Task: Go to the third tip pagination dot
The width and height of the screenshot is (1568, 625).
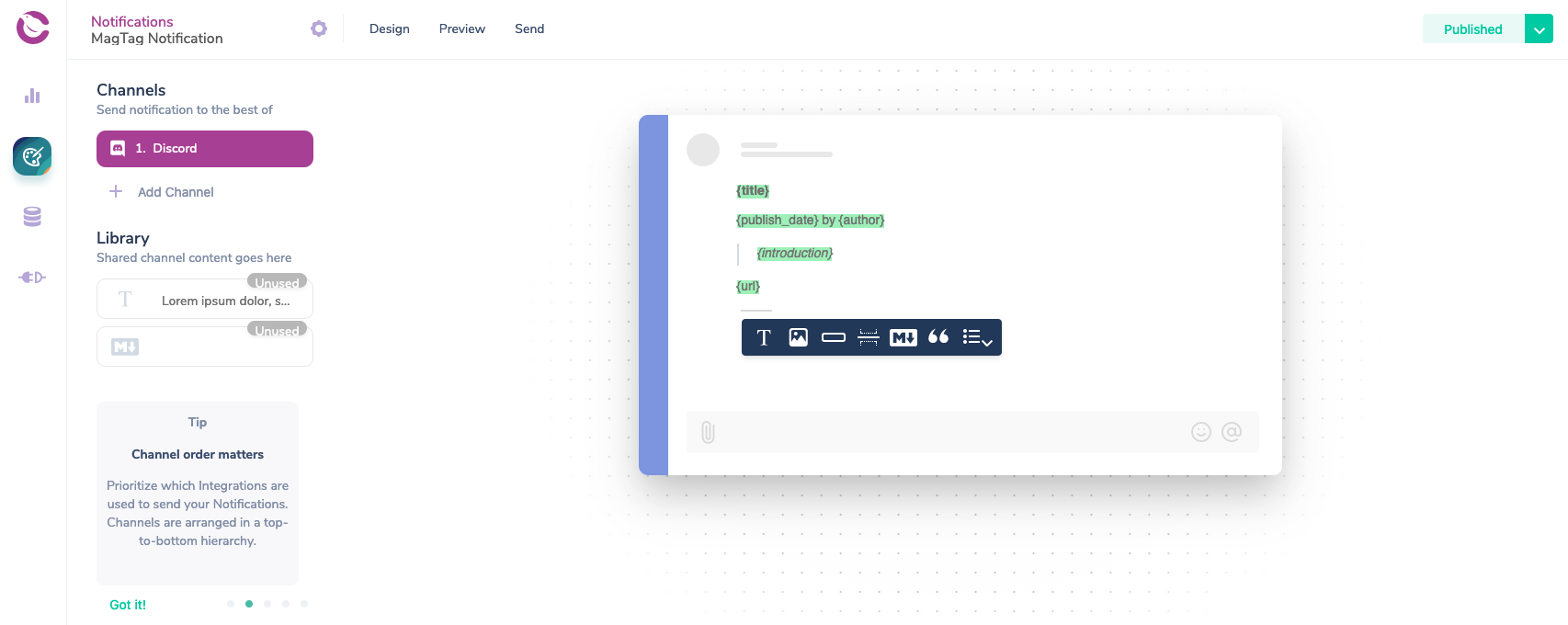Action: 267,604
